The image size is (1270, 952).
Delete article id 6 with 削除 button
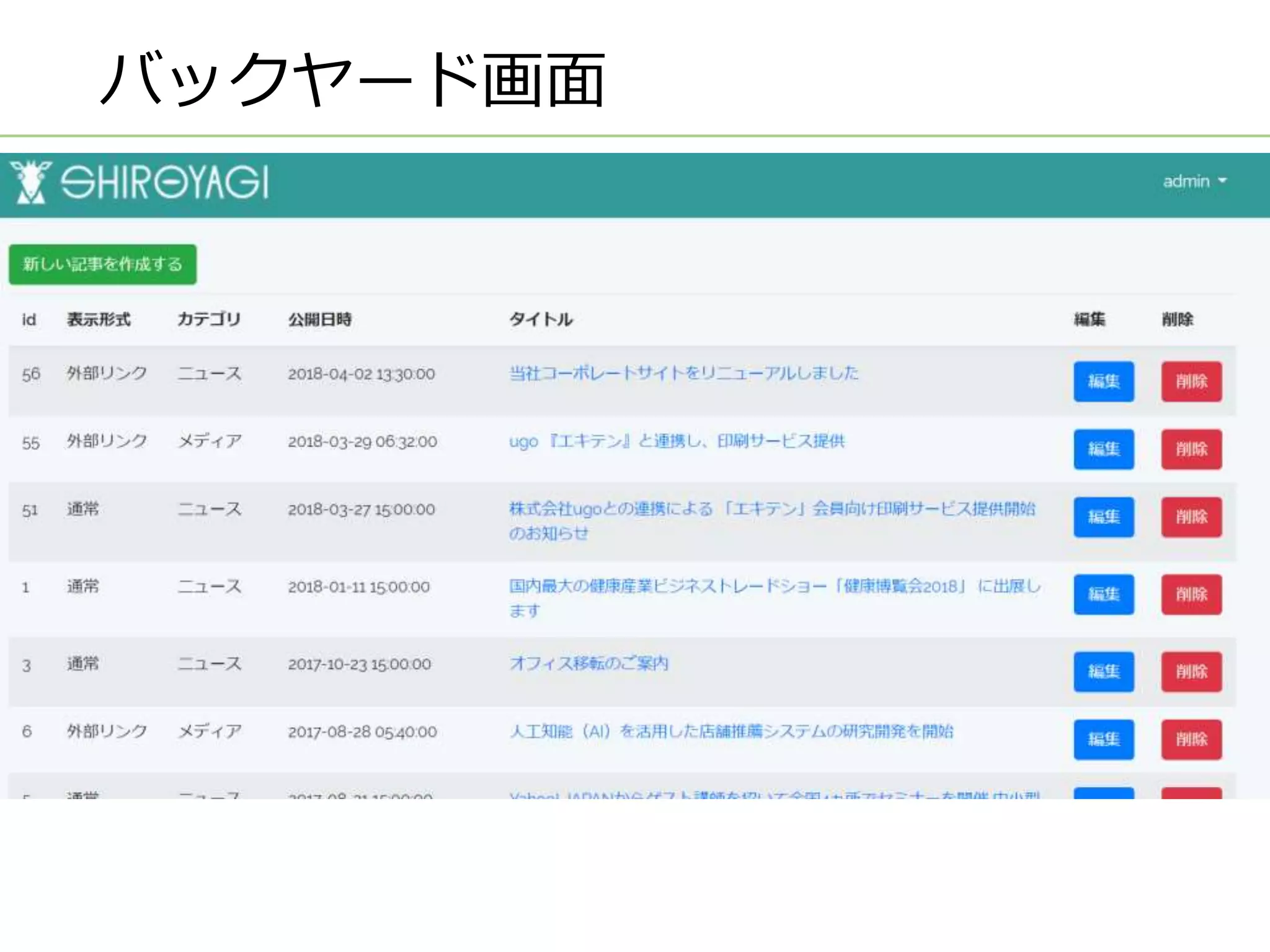[1191, 739]
